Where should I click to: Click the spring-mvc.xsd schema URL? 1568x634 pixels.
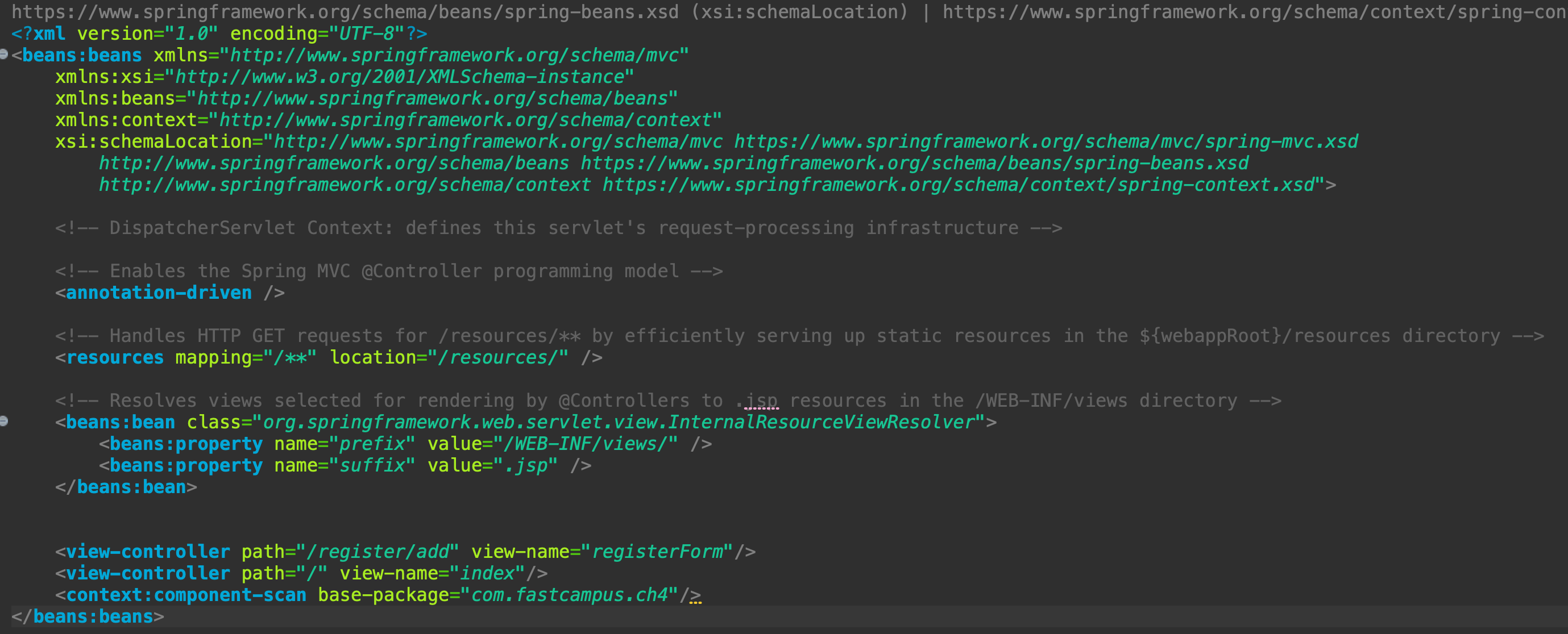tap(1045, 142)
